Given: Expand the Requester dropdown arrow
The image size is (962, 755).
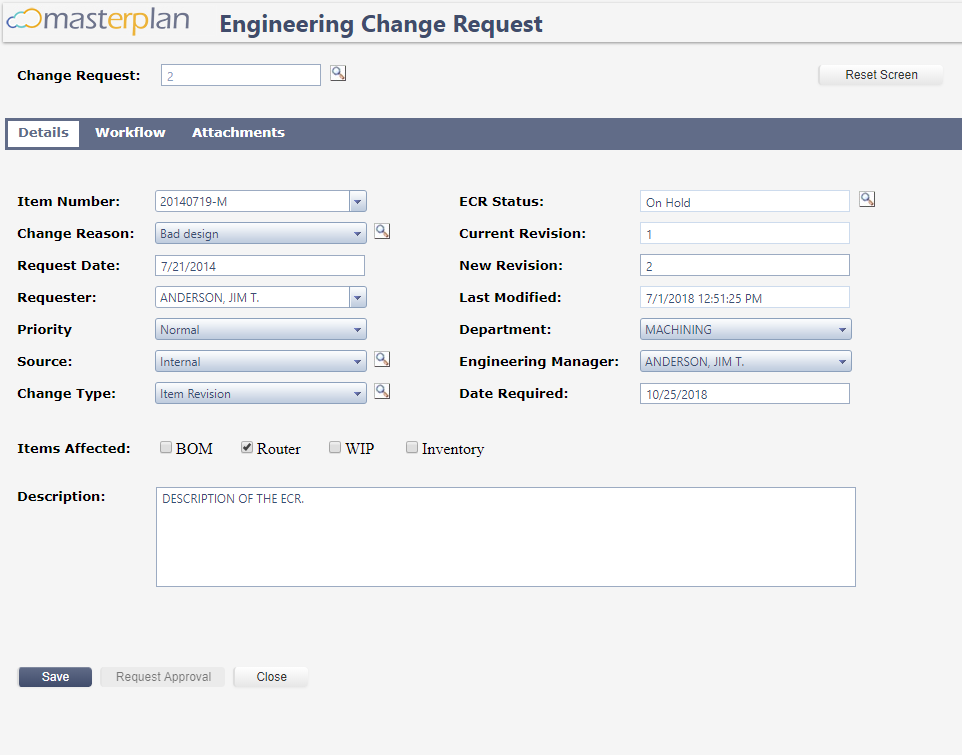Looking at the screenshot, I should click(358, 297).
